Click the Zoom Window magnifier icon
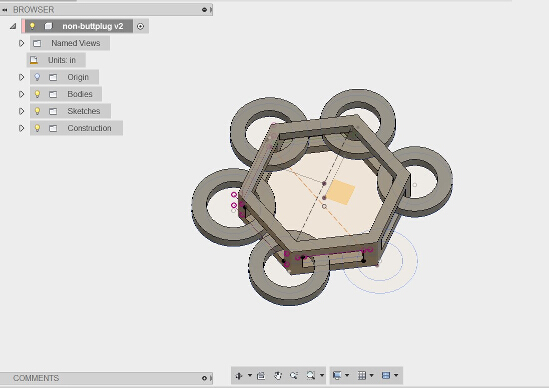The width and height of the screenshot is (549, 388). pos(311,376)
